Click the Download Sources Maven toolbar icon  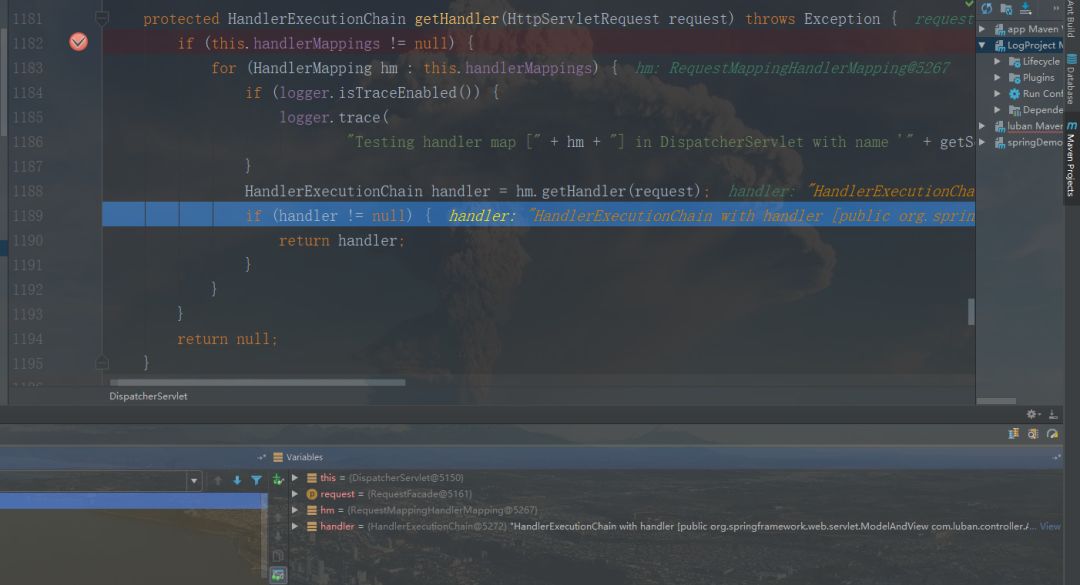coord(1026,8)
